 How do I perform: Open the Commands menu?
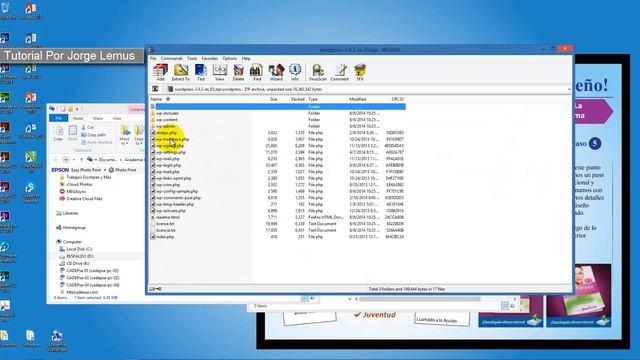[171, 58]
